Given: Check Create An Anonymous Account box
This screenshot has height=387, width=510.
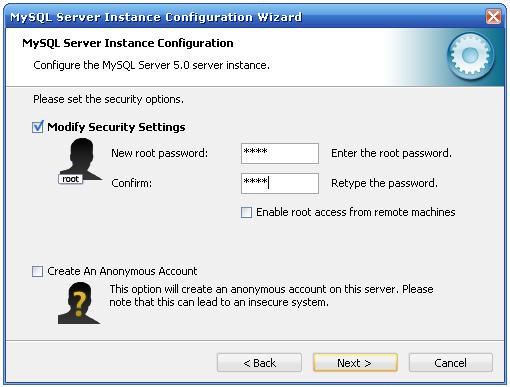Looking at the screenshot, I should tap(37, 271).
